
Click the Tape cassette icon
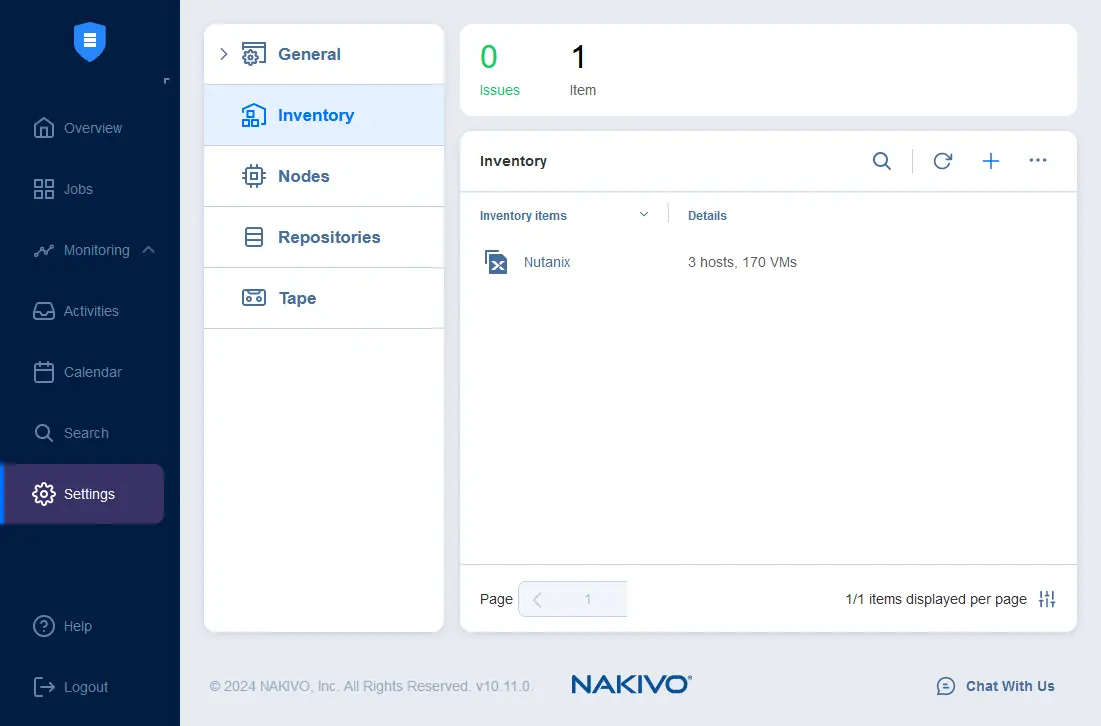coord(253,298)
